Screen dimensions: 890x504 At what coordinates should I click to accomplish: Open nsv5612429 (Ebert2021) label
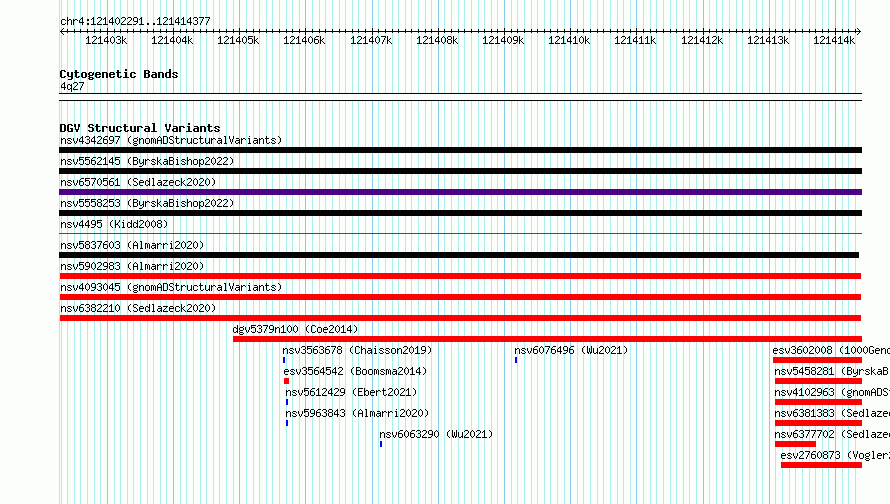351,392
